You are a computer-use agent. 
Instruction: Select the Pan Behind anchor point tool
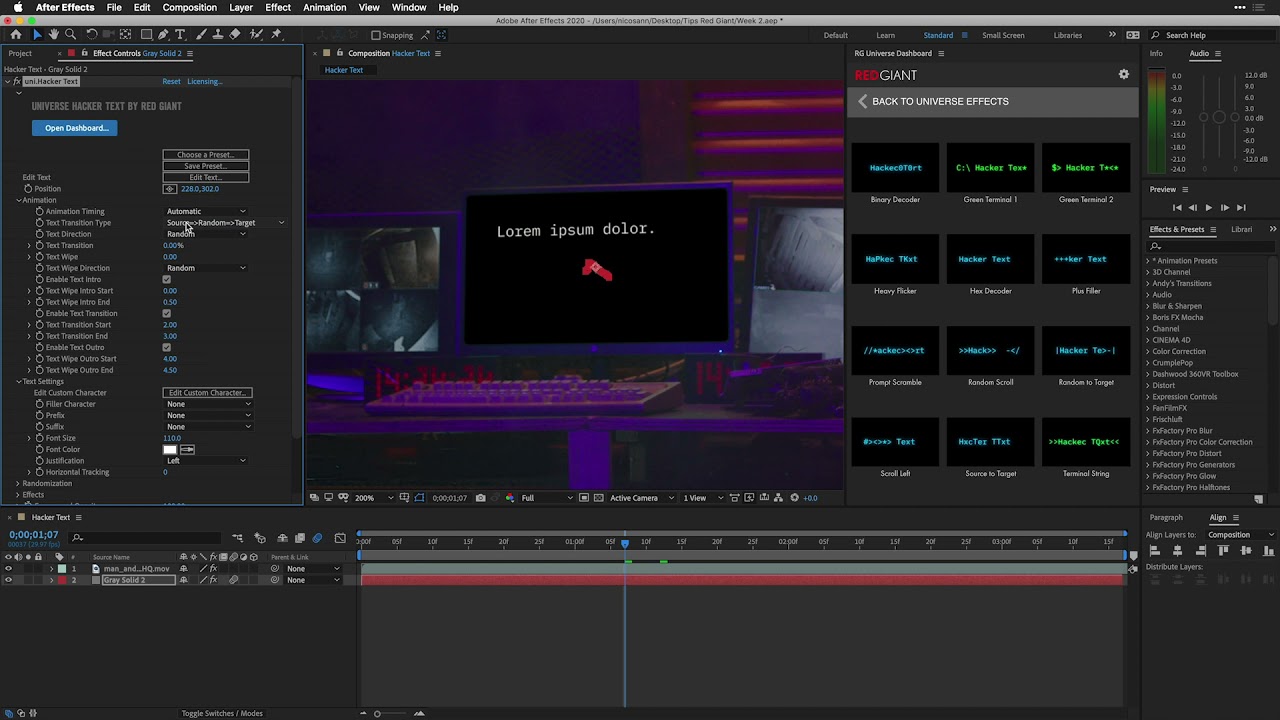pos(126,35)
